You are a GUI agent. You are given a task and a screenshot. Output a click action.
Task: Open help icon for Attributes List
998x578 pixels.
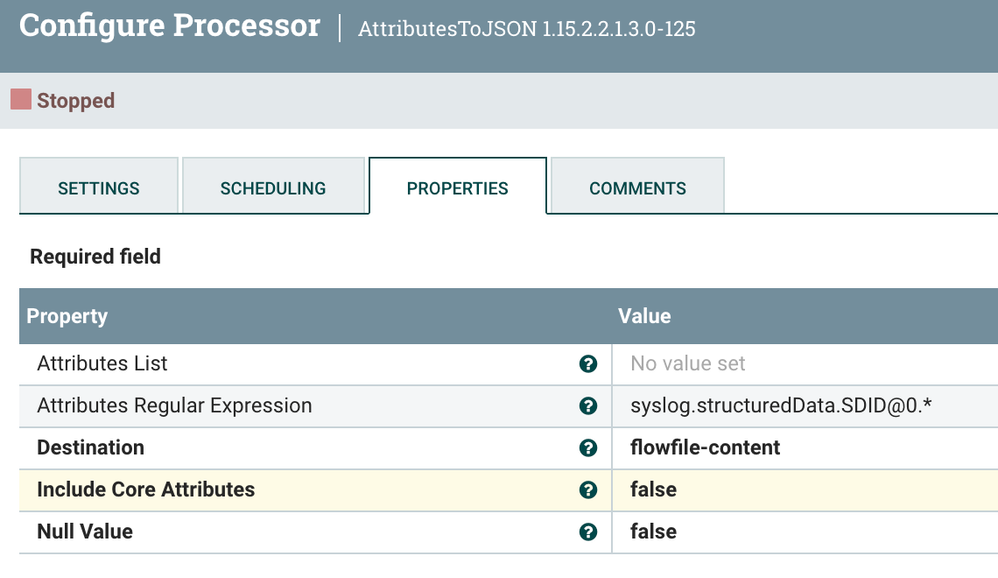tap(588, 363)
